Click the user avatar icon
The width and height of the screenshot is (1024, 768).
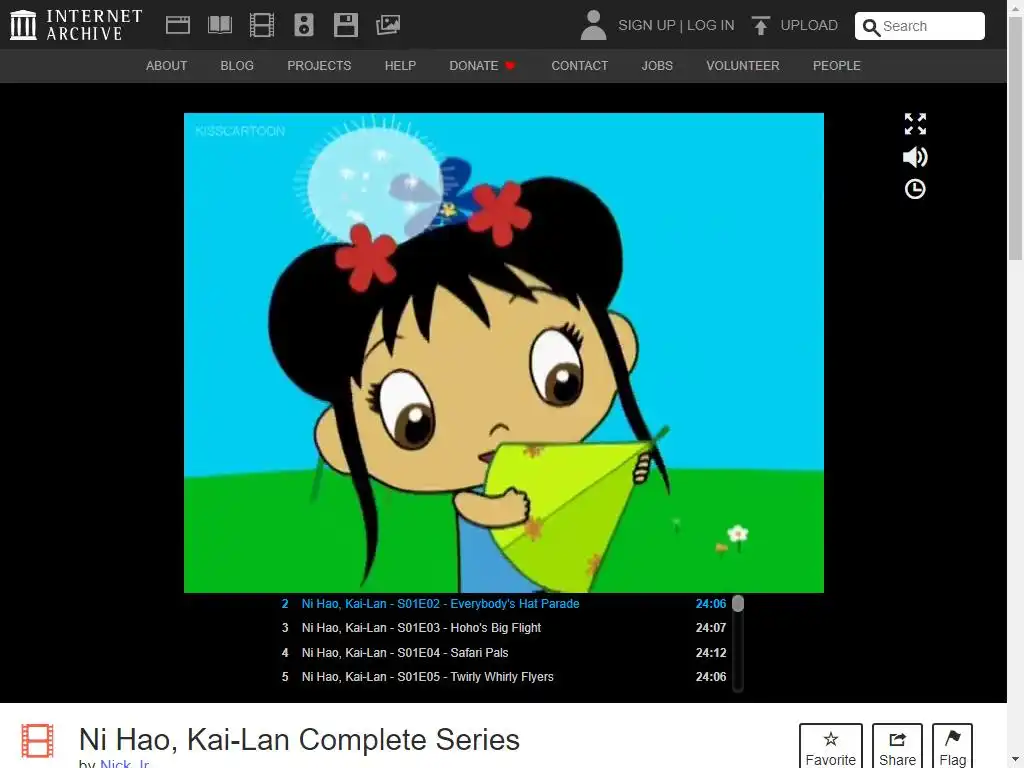(593, 25)
